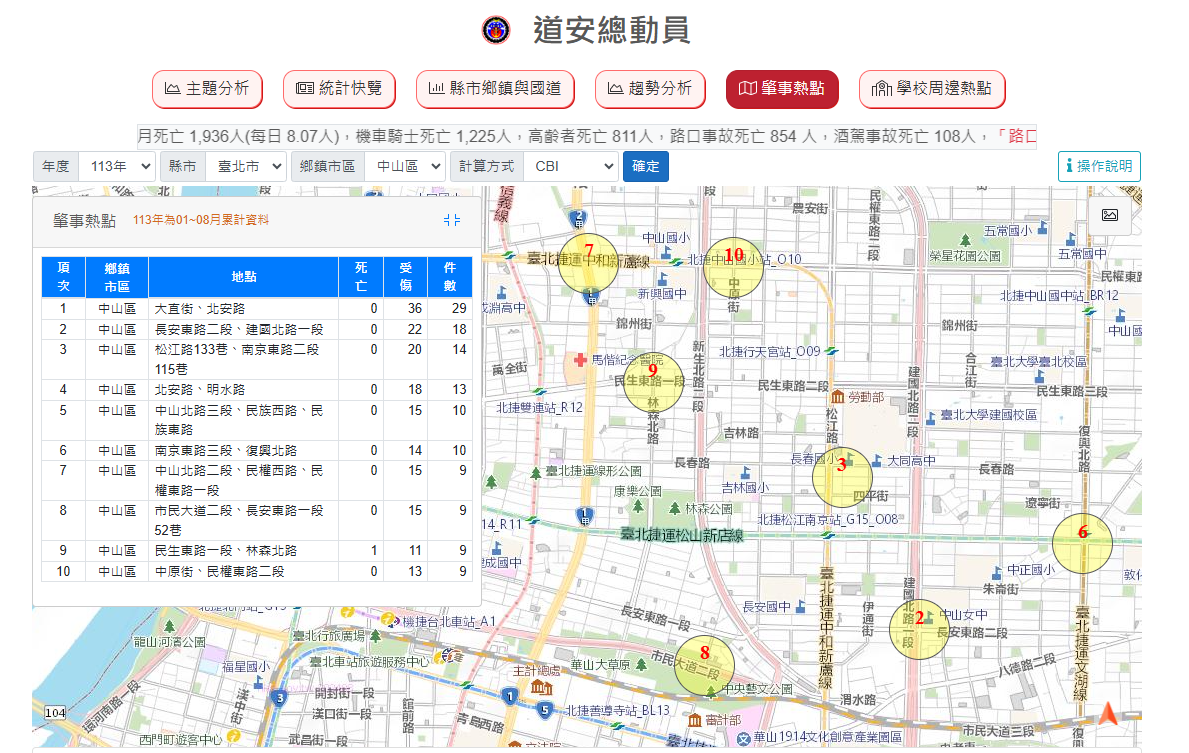Click the police emblem logo in header

pyautogui.click(x=495, y=30)
